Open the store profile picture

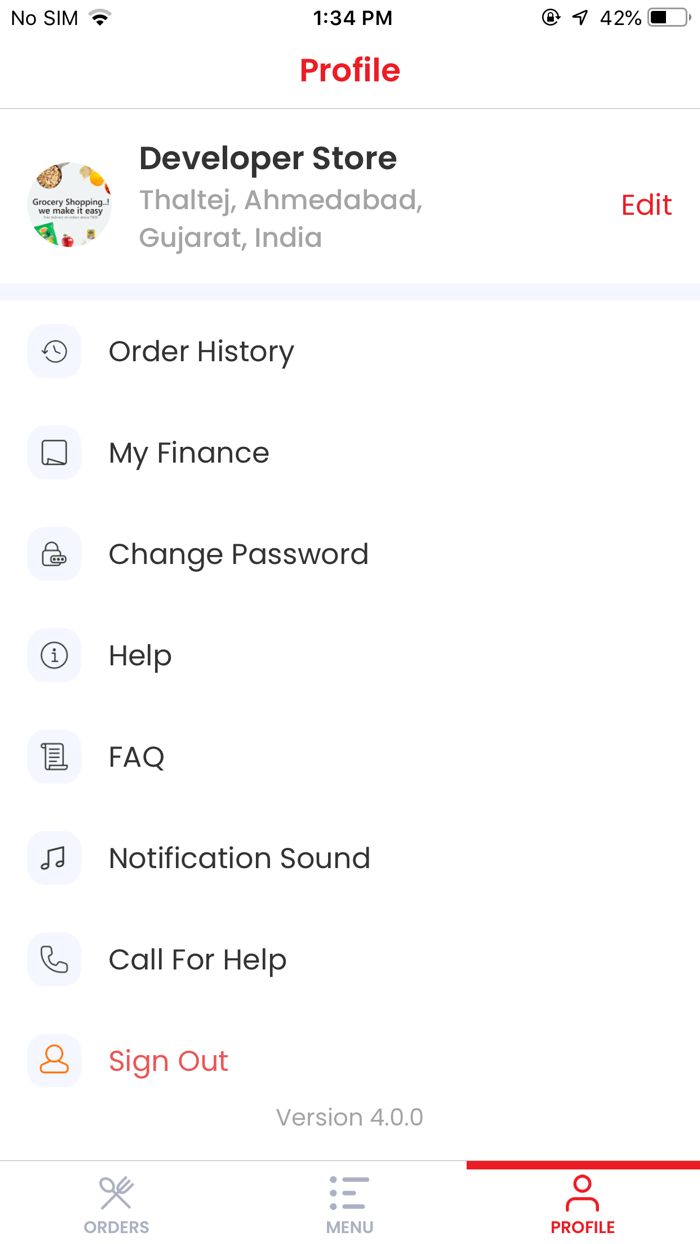(x=69, y=205)
